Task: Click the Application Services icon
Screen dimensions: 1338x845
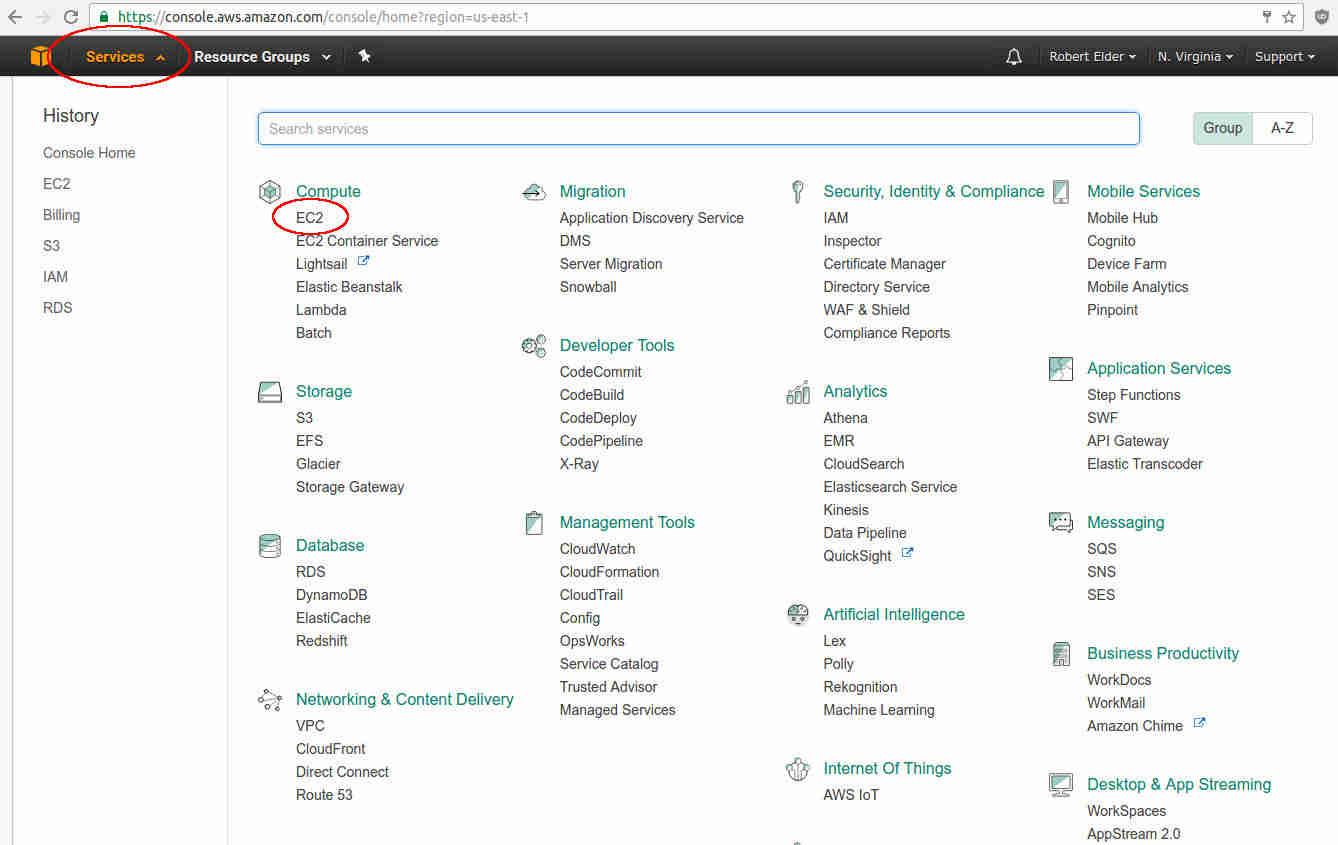Action: (x=1061, y=368)
